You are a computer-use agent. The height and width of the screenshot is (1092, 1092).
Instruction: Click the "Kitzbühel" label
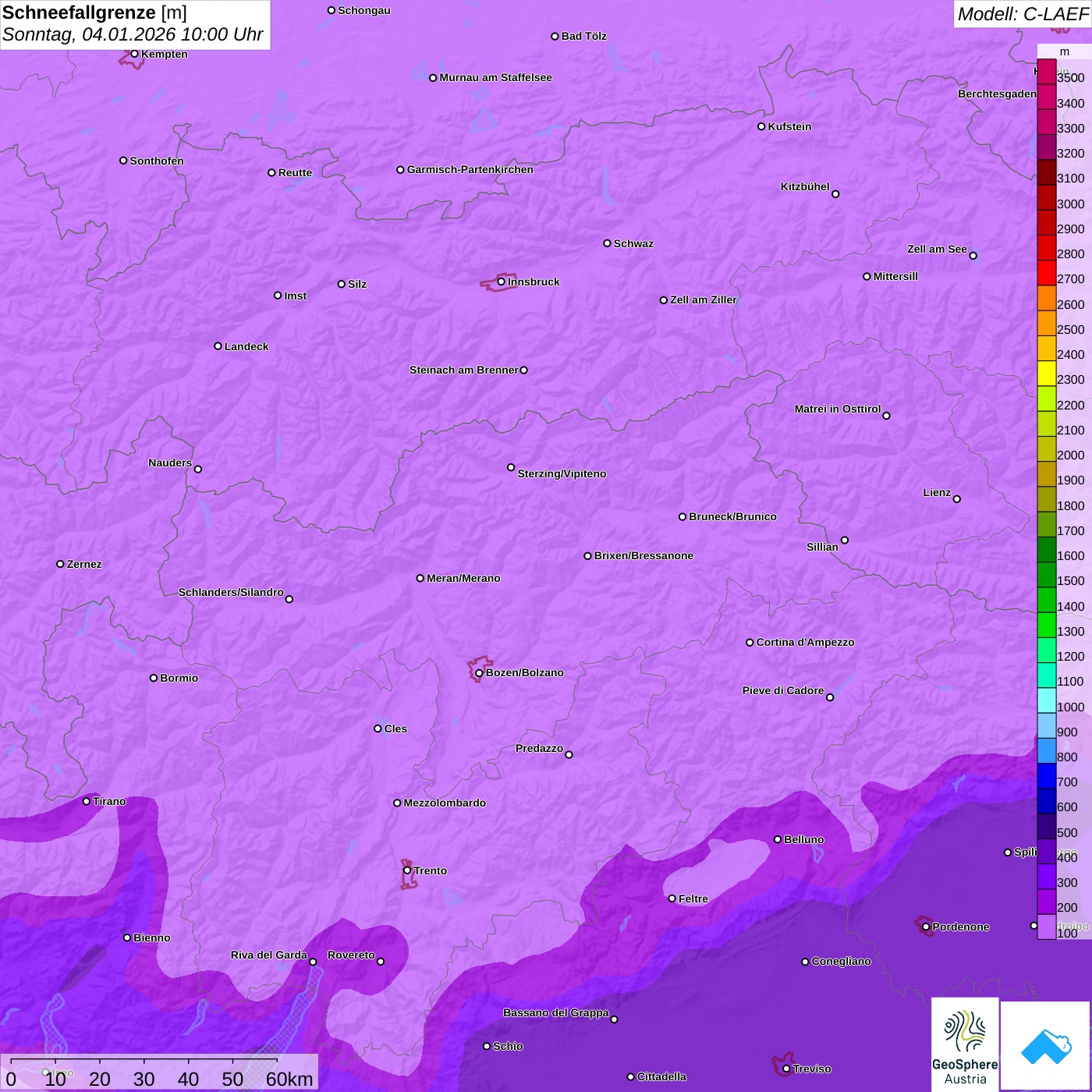point(805,186)
